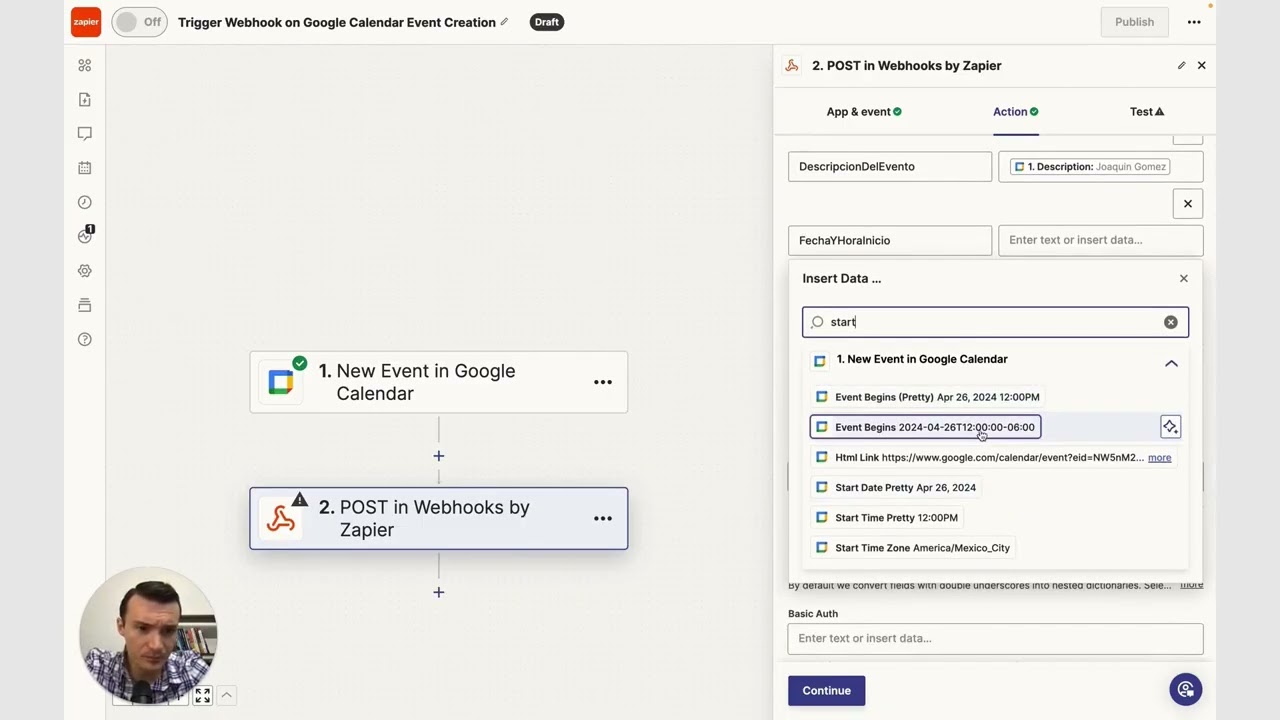Switch to the Action tab
The image size is (1280, 720).
tap(1015, 112)
